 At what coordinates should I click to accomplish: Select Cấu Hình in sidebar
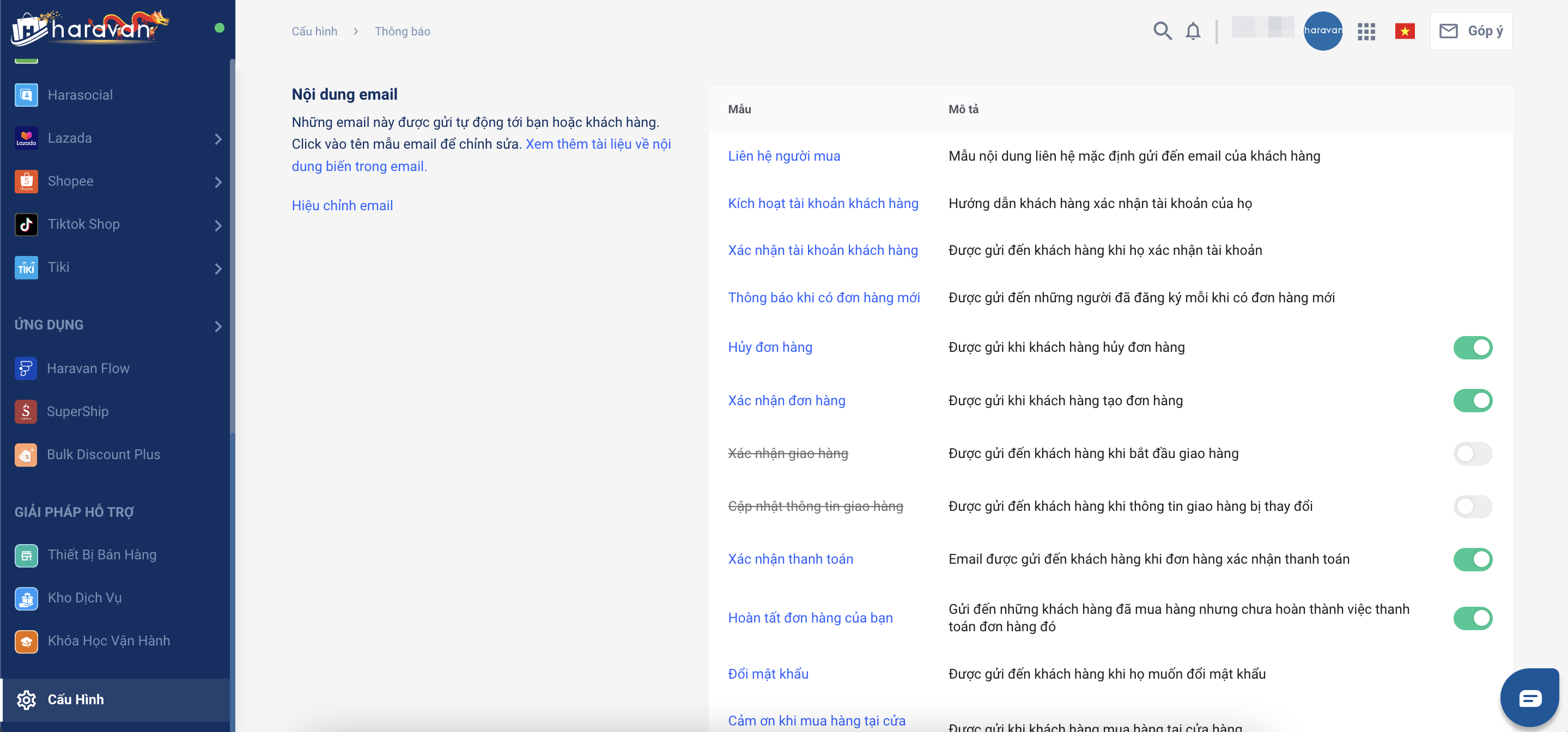click(76, 699)
